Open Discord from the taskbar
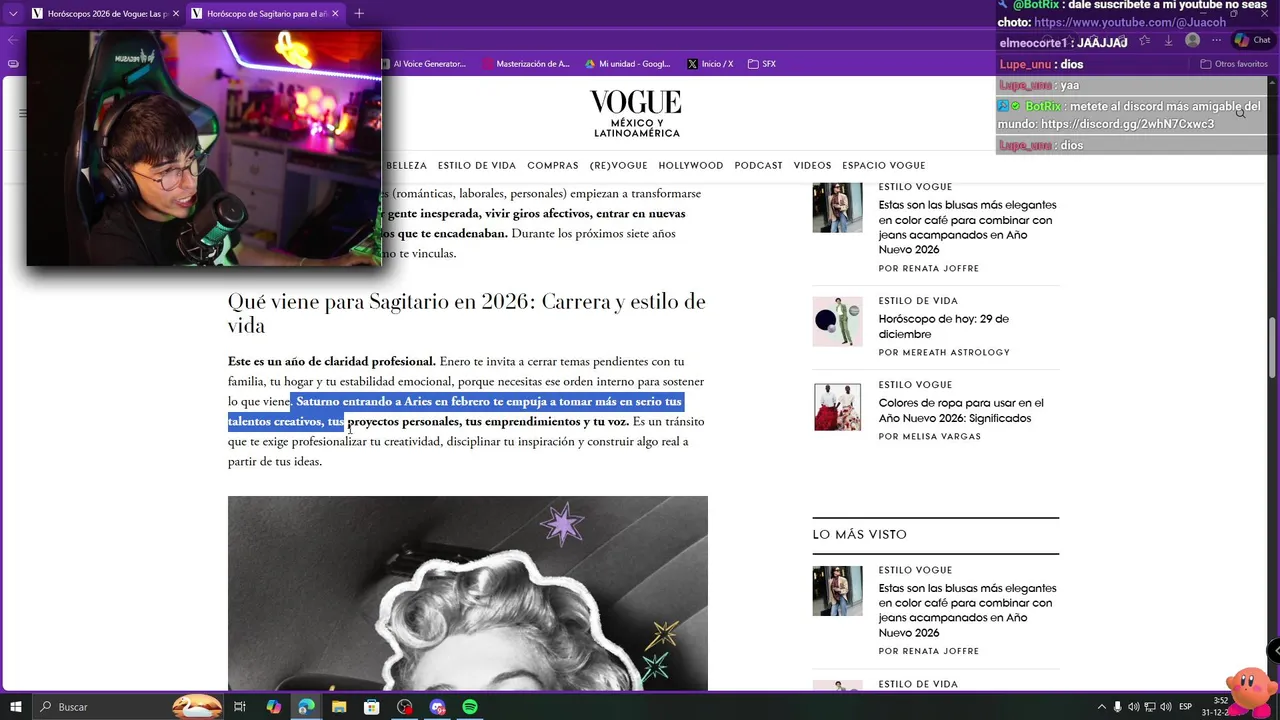The height and width of the screenshot is (720, 1280). (437, 707)
